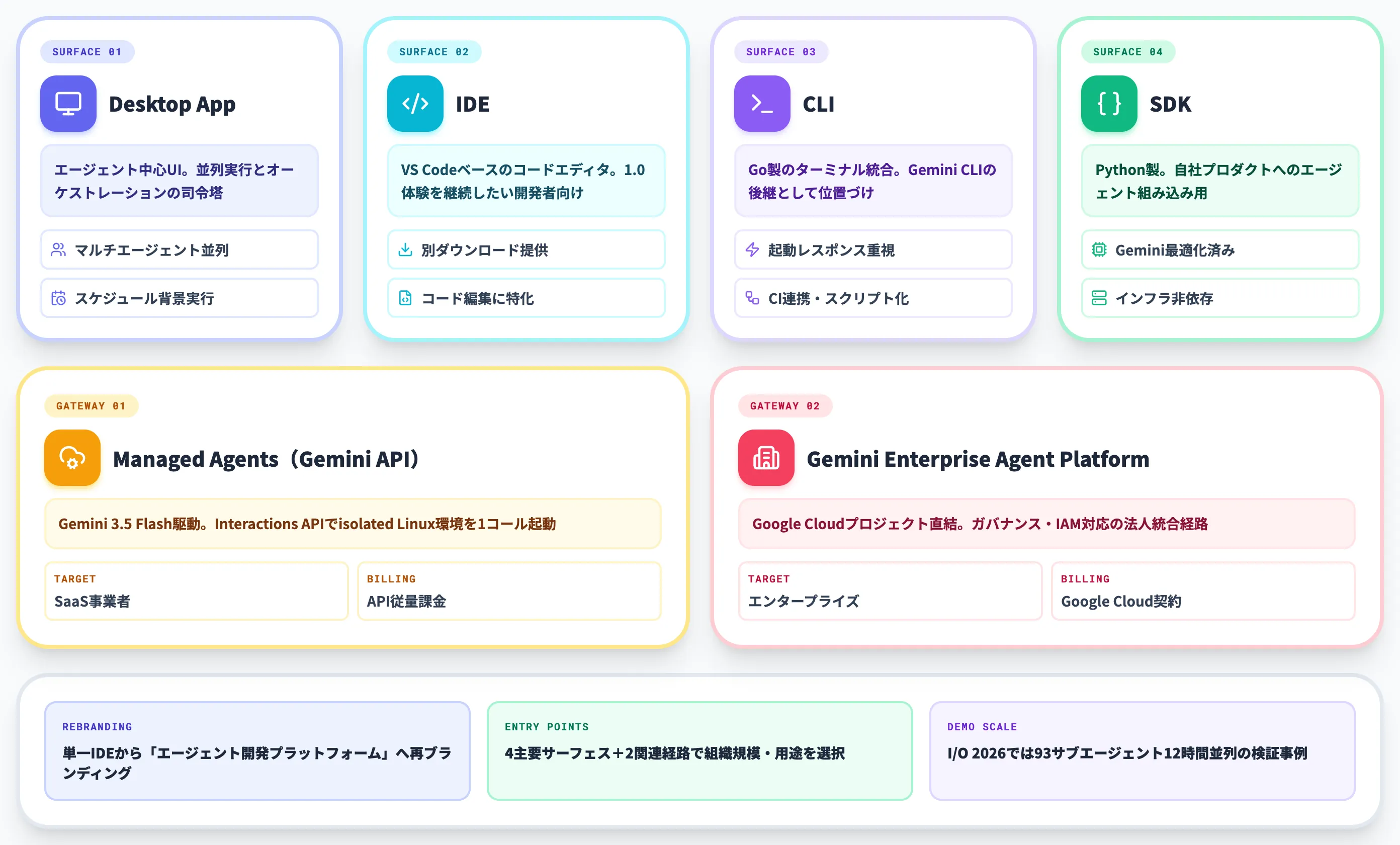Select the SURFACE 02 badge

(434, 52)
